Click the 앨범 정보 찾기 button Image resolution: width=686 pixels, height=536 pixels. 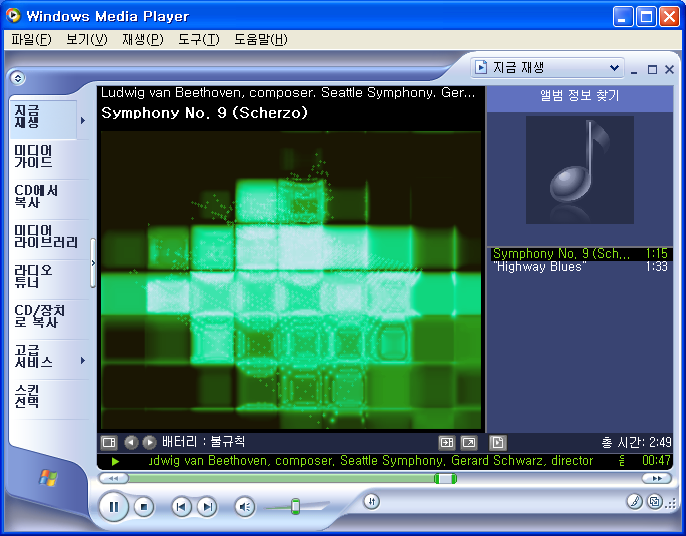click(x=580, y=96)
